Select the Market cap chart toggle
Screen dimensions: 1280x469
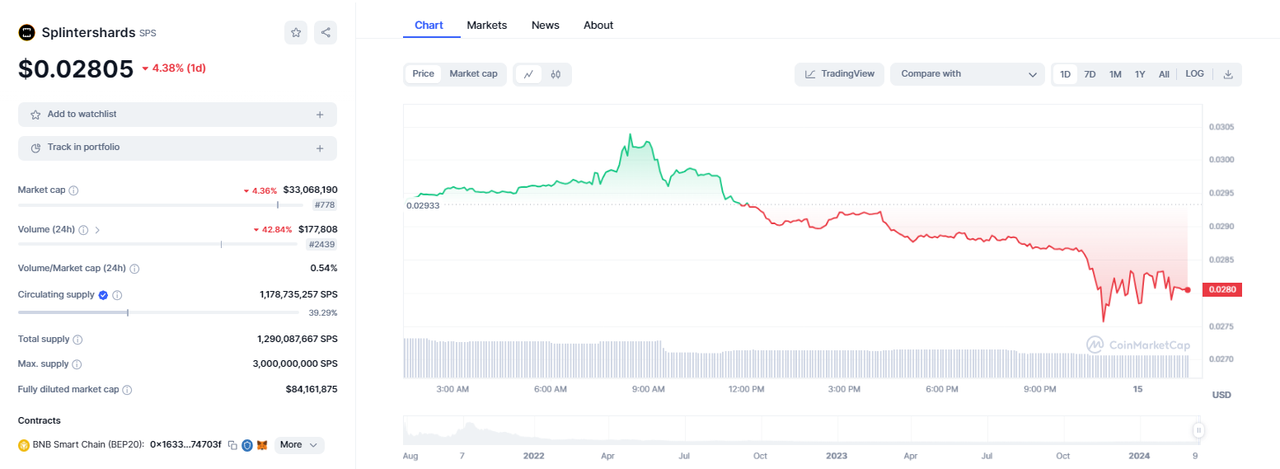[x=473, y=74]
